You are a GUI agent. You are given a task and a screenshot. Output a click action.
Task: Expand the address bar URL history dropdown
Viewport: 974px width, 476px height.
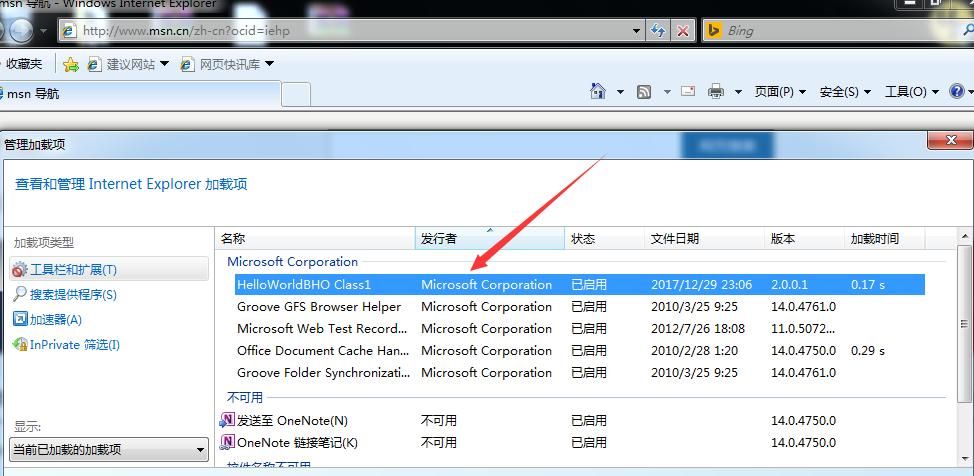point(636,30)
